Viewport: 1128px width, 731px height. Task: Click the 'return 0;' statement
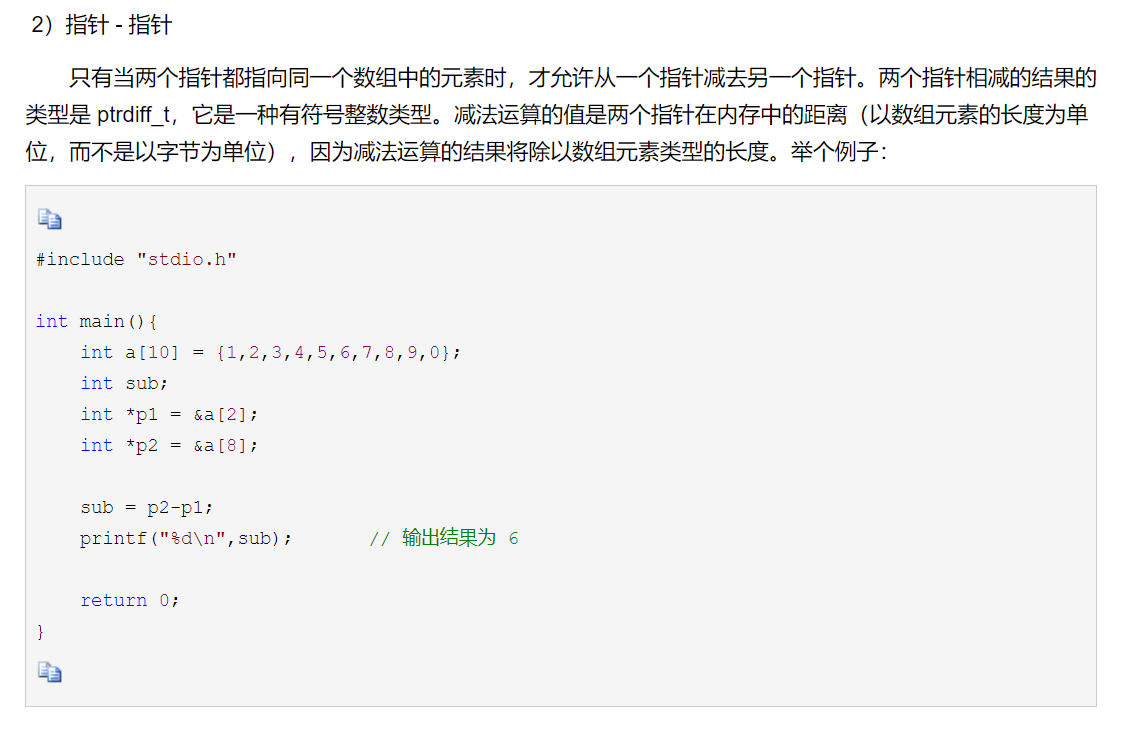point(129,600)
